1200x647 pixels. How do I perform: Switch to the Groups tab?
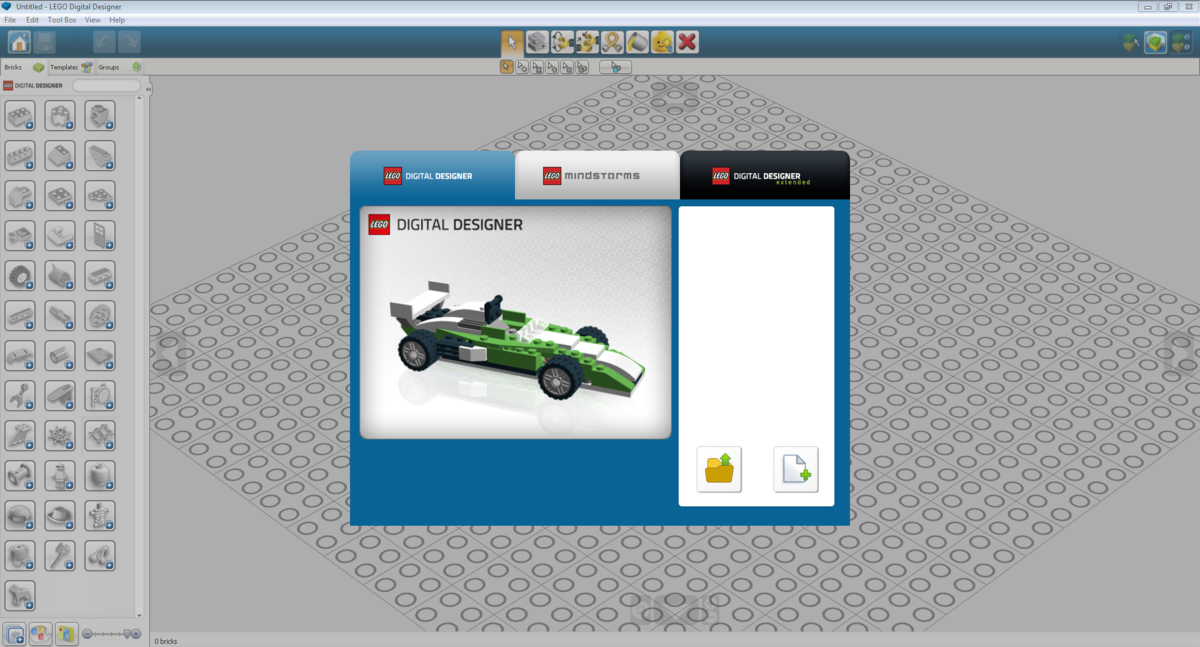coord(119,67)
